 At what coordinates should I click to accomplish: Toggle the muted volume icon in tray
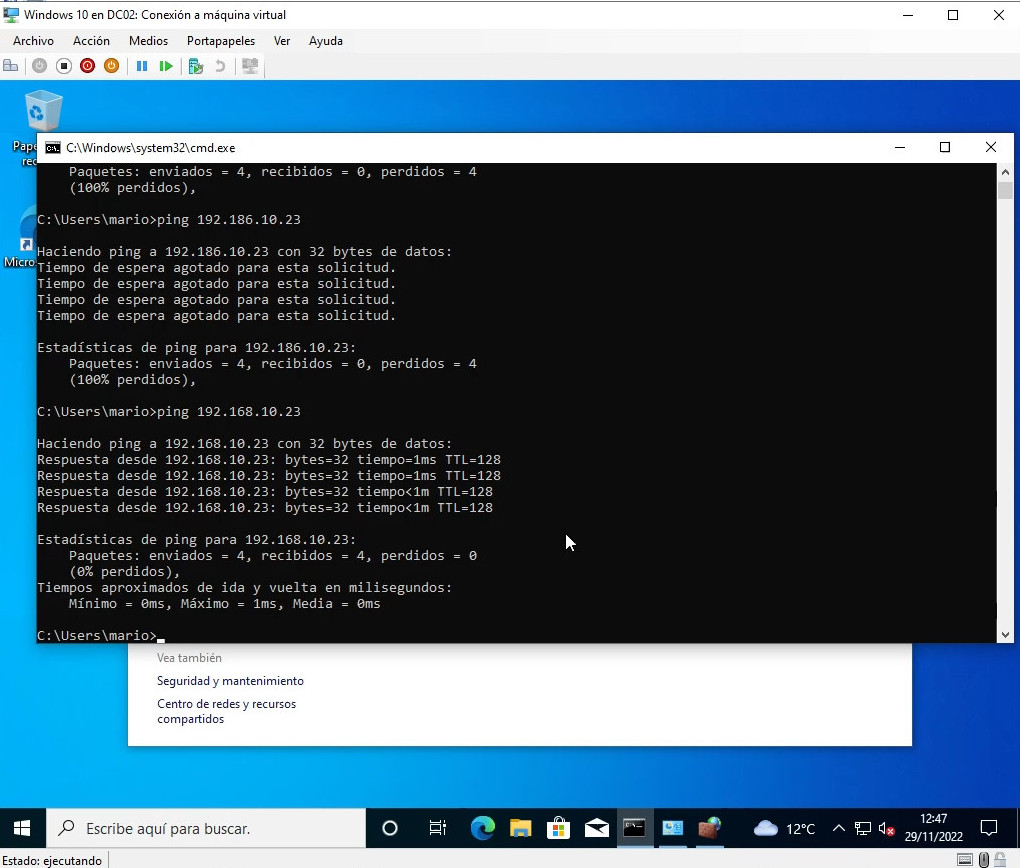click(887, 828)
